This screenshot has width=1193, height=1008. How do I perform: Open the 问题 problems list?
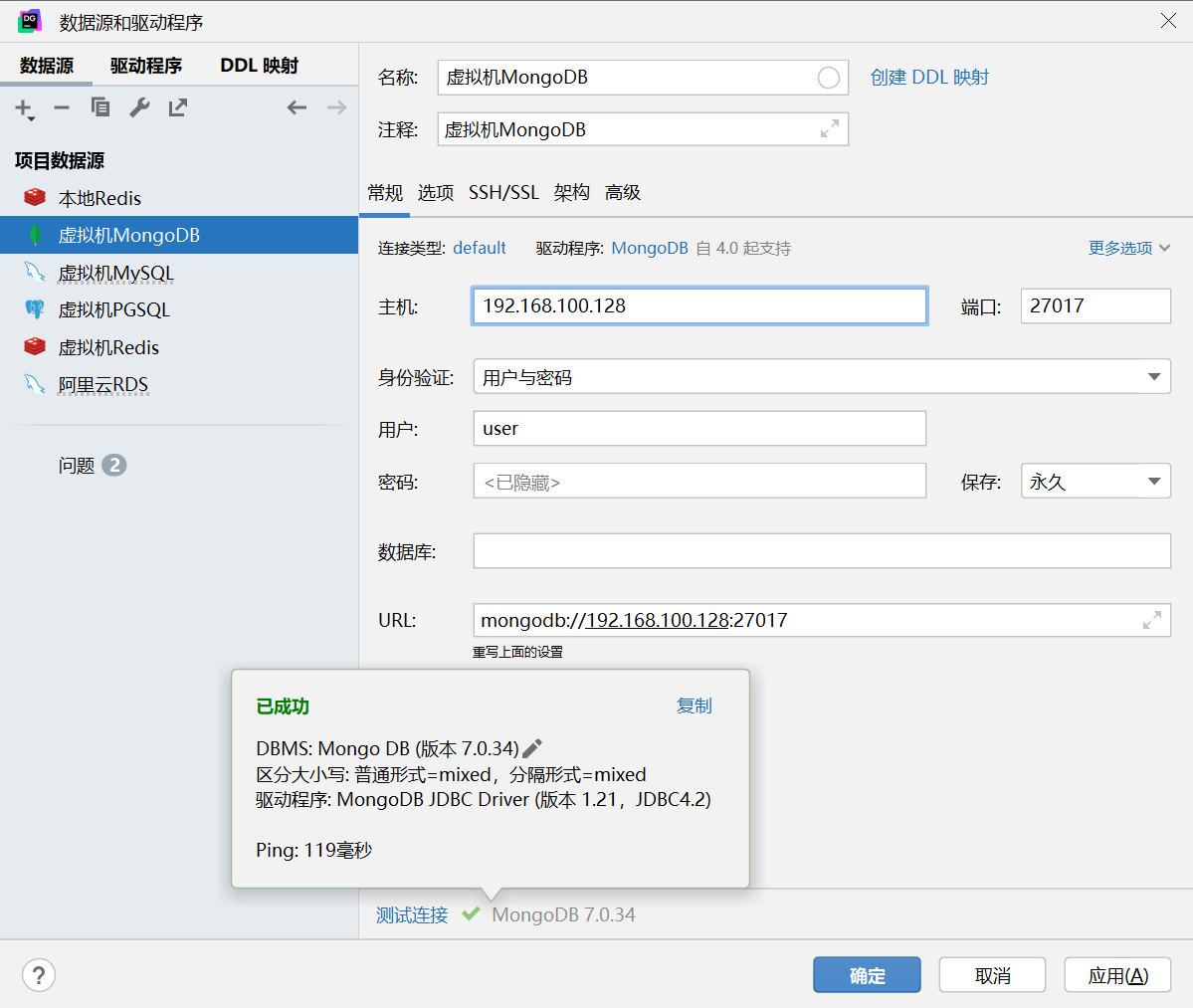tap(93, 465)
